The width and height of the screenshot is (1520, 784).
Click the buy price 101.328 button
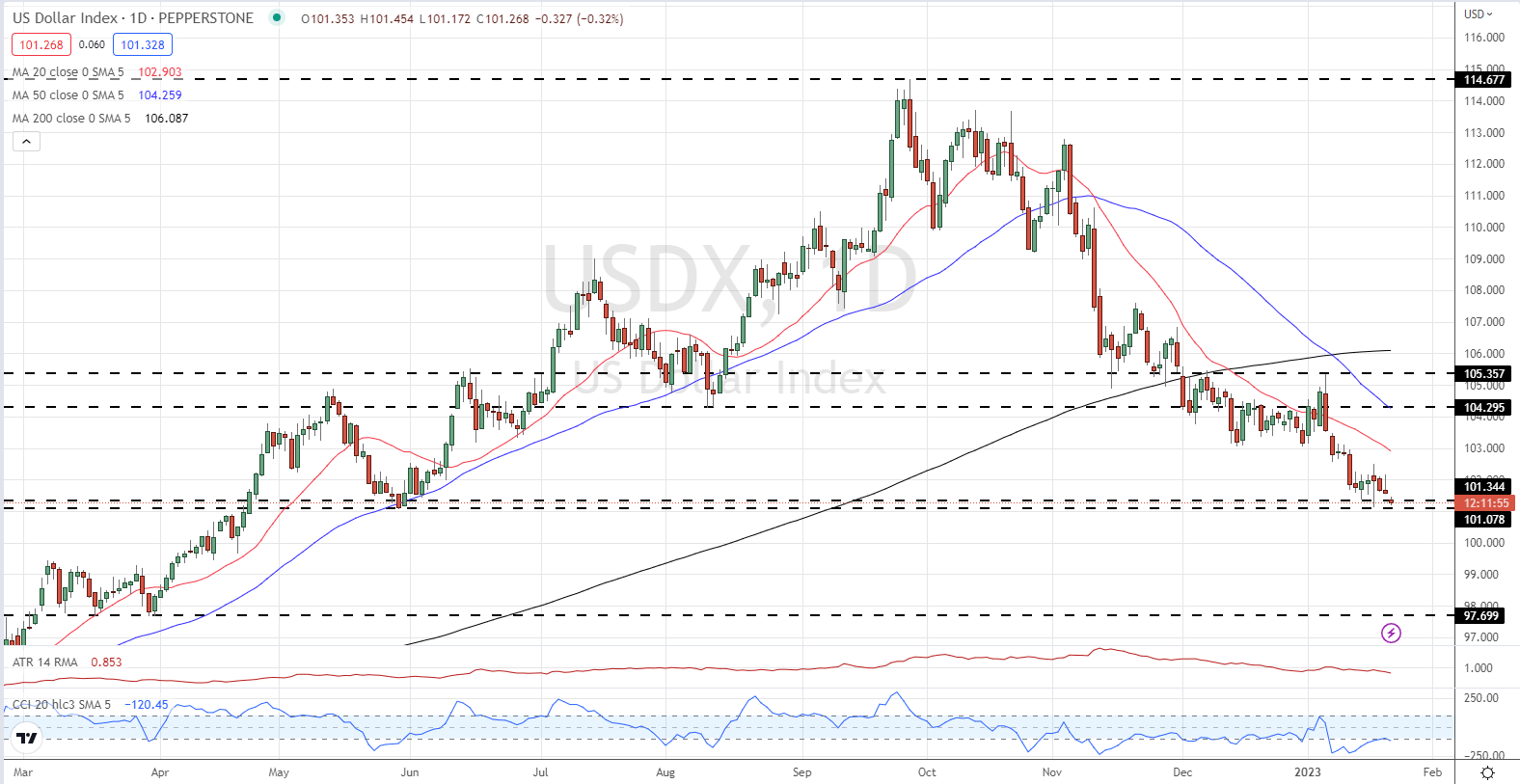[x=143, y=44]
